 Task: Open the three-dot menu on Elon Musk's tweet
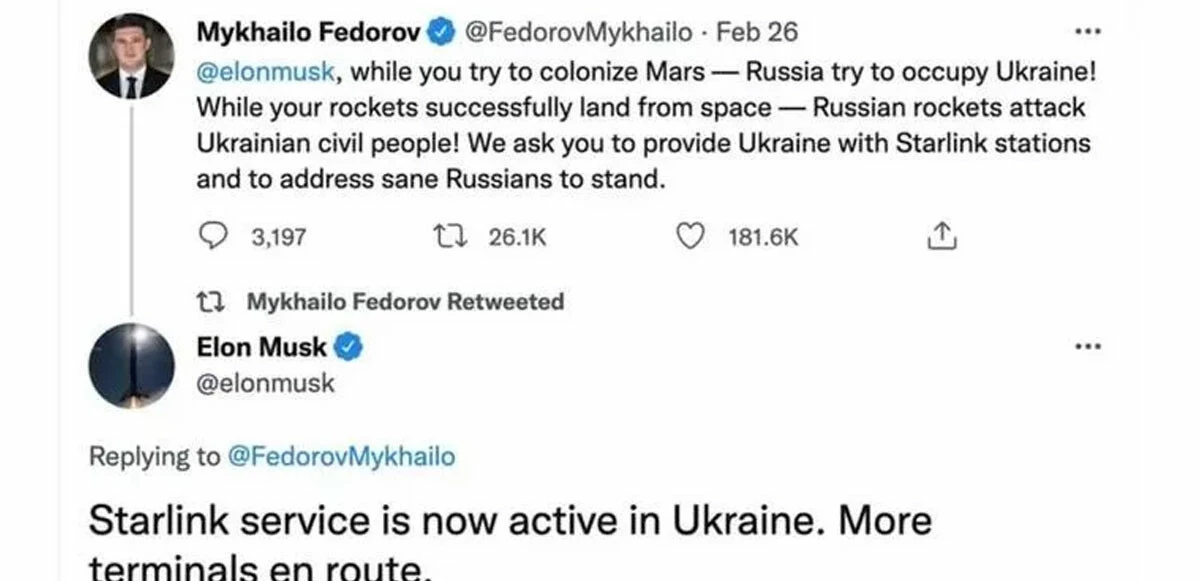tap(1085, 347)
